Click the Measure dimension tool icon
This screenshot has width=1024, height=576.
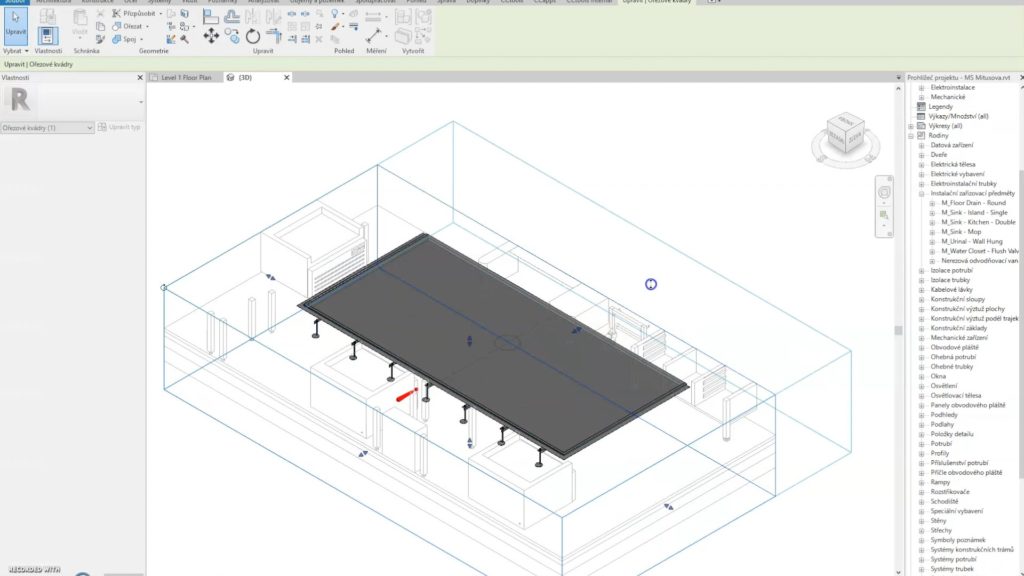coord(373,35)
